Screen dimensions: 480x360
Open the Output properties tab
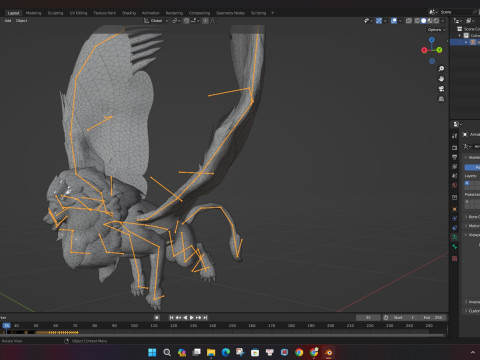455,157
